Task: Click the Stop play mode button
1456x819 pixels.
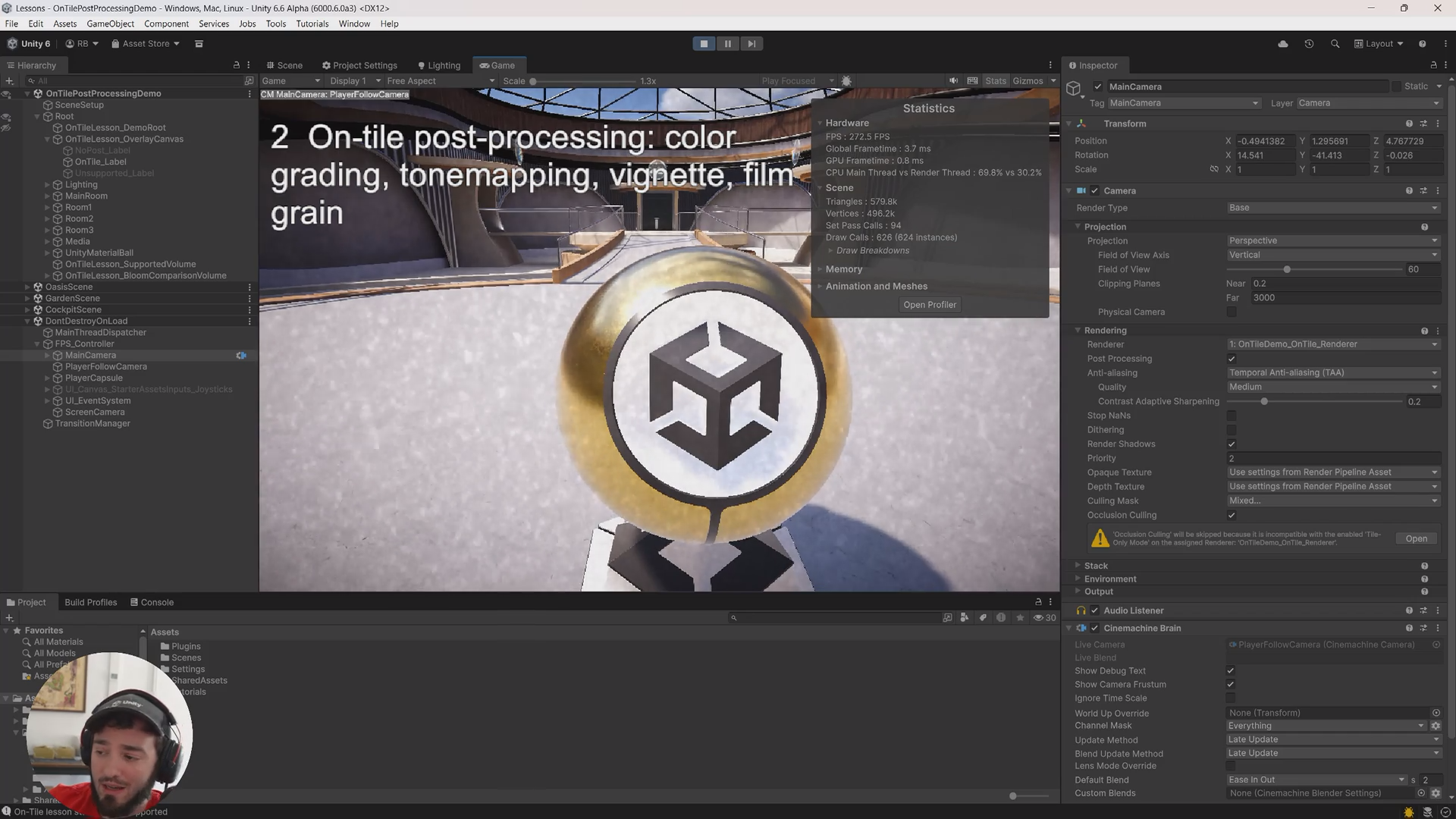Action: (704, 44)
